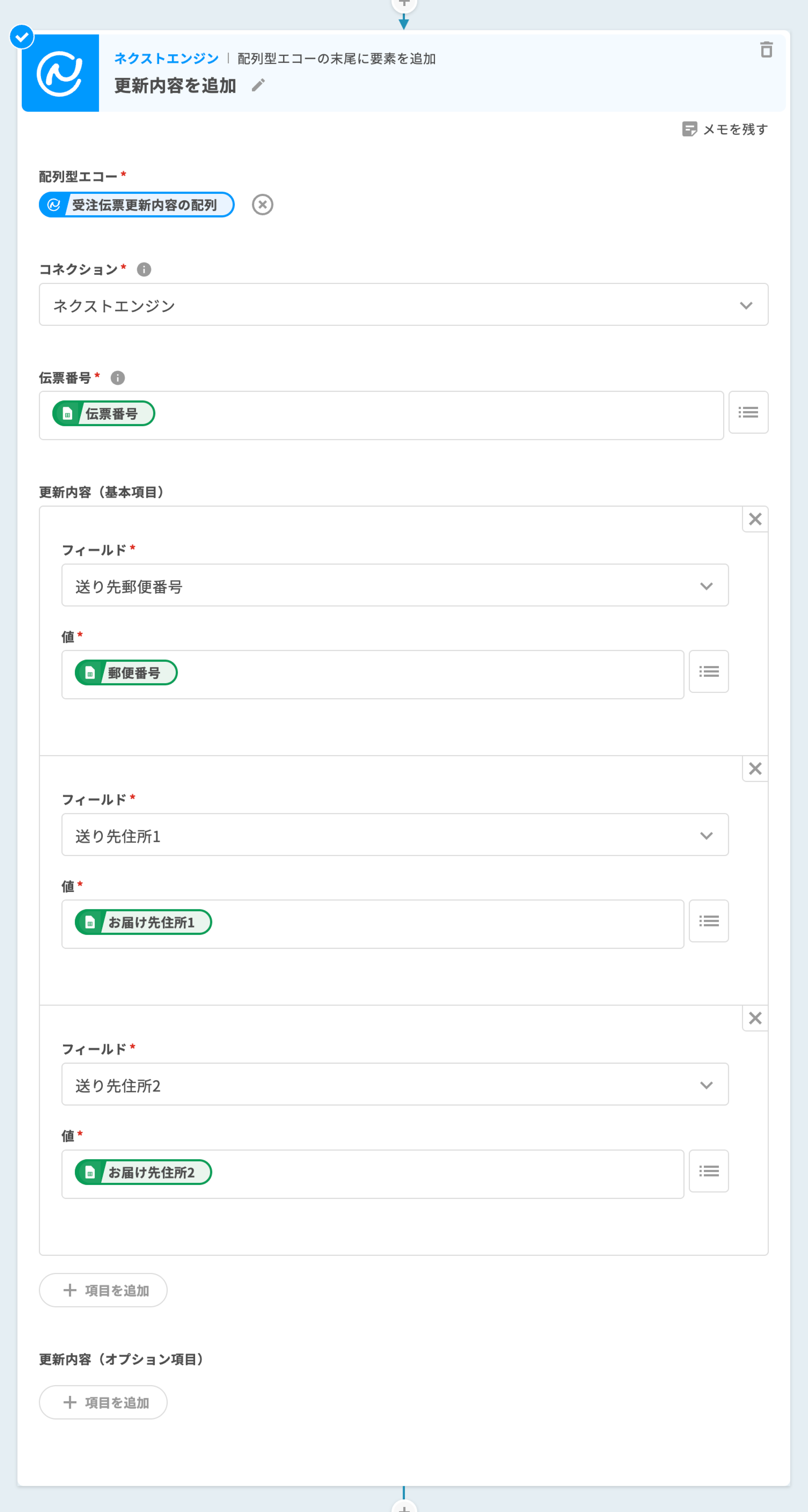Remove the 送り先住所1 item block
The height and width of the screenshot is (1512, 808).
point(755,769)
